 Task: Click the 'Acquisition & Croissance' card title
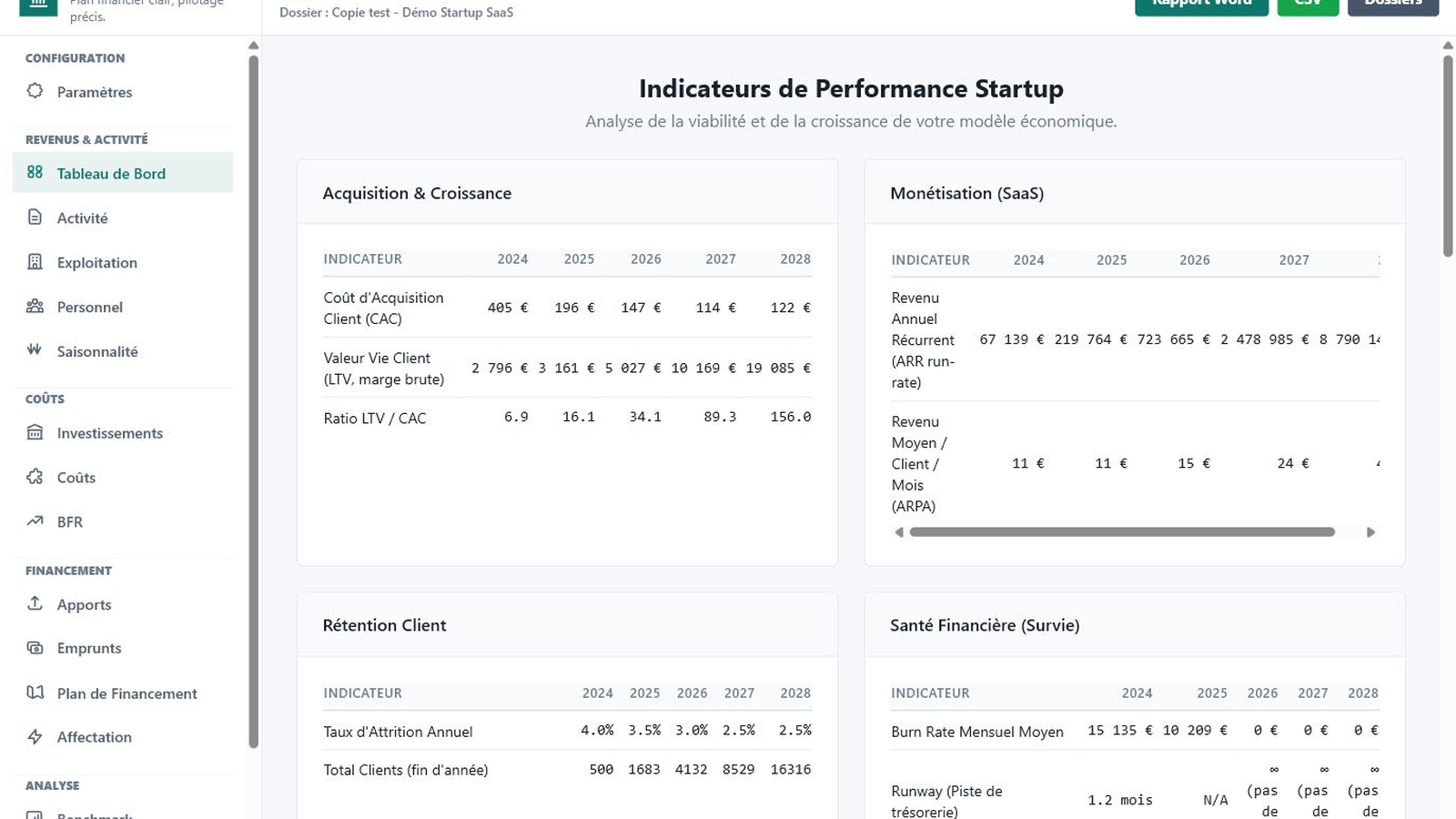pos(417,193)
